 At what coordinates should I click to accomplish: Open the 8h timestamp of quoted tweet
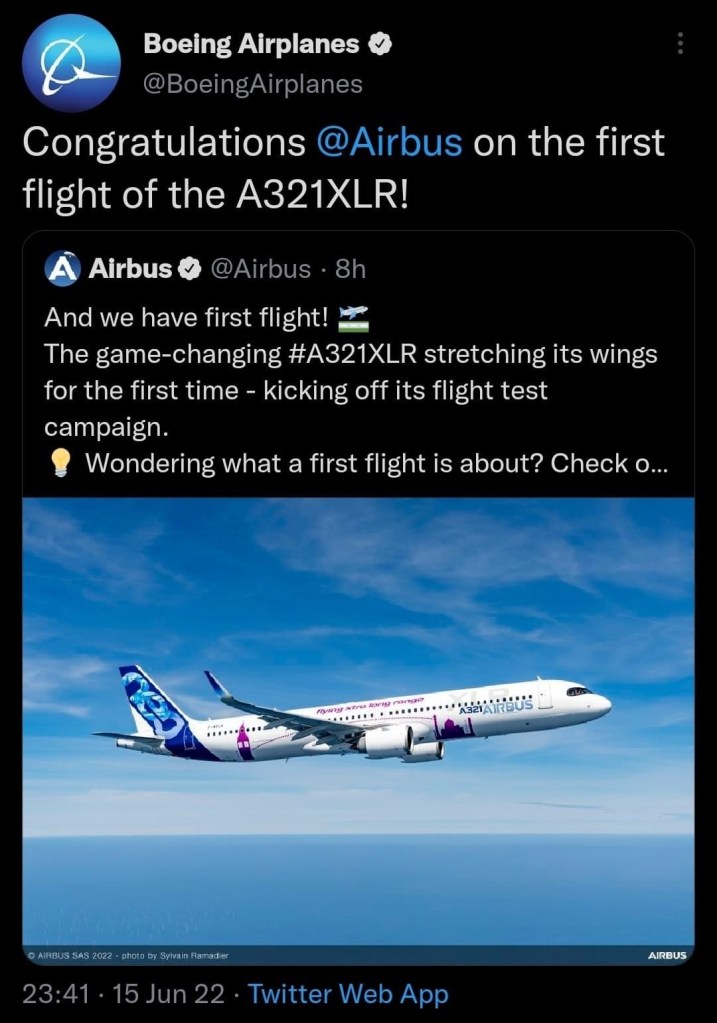353,268
